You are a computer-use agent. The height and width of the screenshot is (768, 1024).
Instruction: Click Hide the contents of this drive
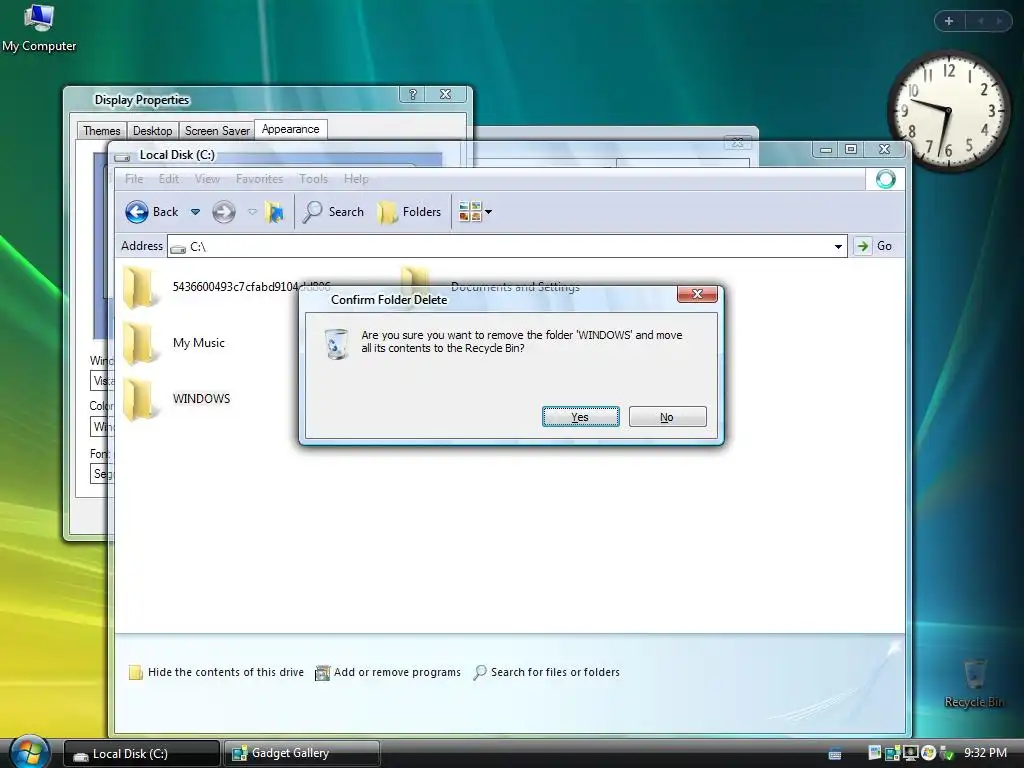click(x=216, y=672)
